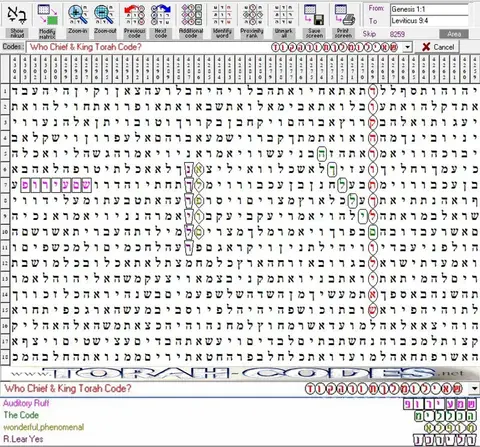This screenshot has width=480, height=447.
Task: Click the Print screen icon
Action: pos(344,15)
